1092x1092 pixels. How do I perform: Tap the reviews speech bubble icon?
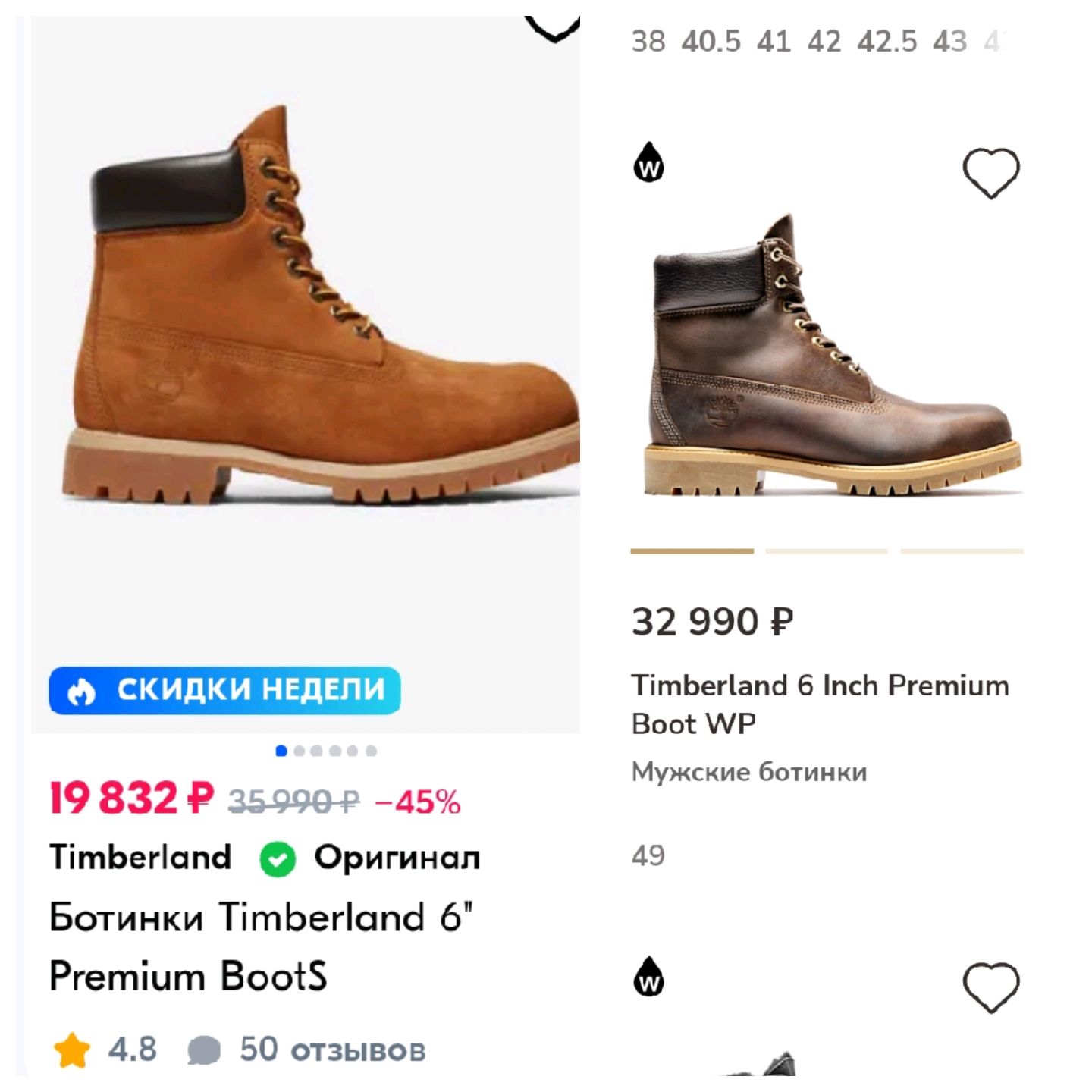coord(204,1051)
